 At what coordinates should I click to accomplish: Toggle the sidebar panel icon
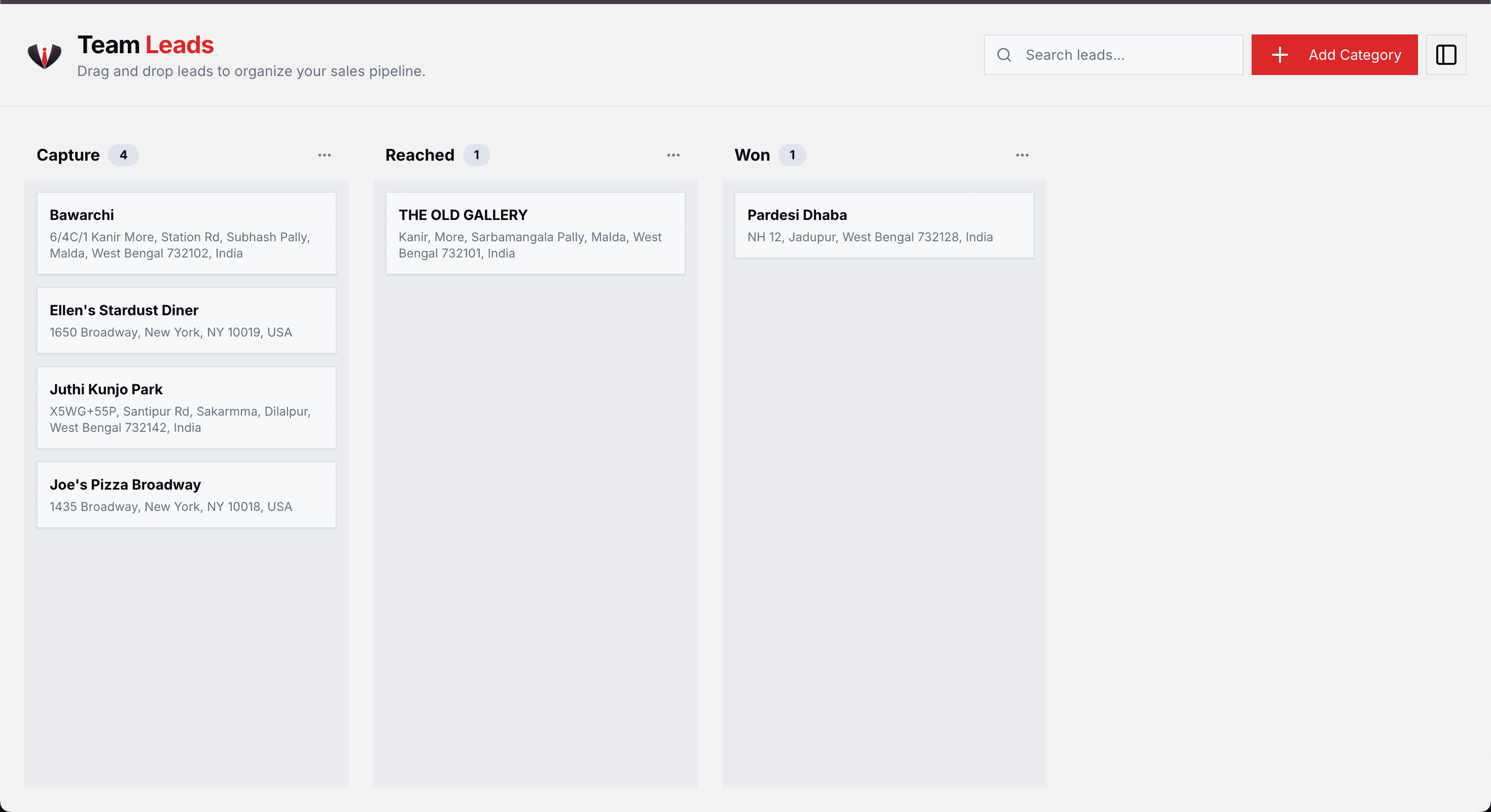pos(1445,55)
